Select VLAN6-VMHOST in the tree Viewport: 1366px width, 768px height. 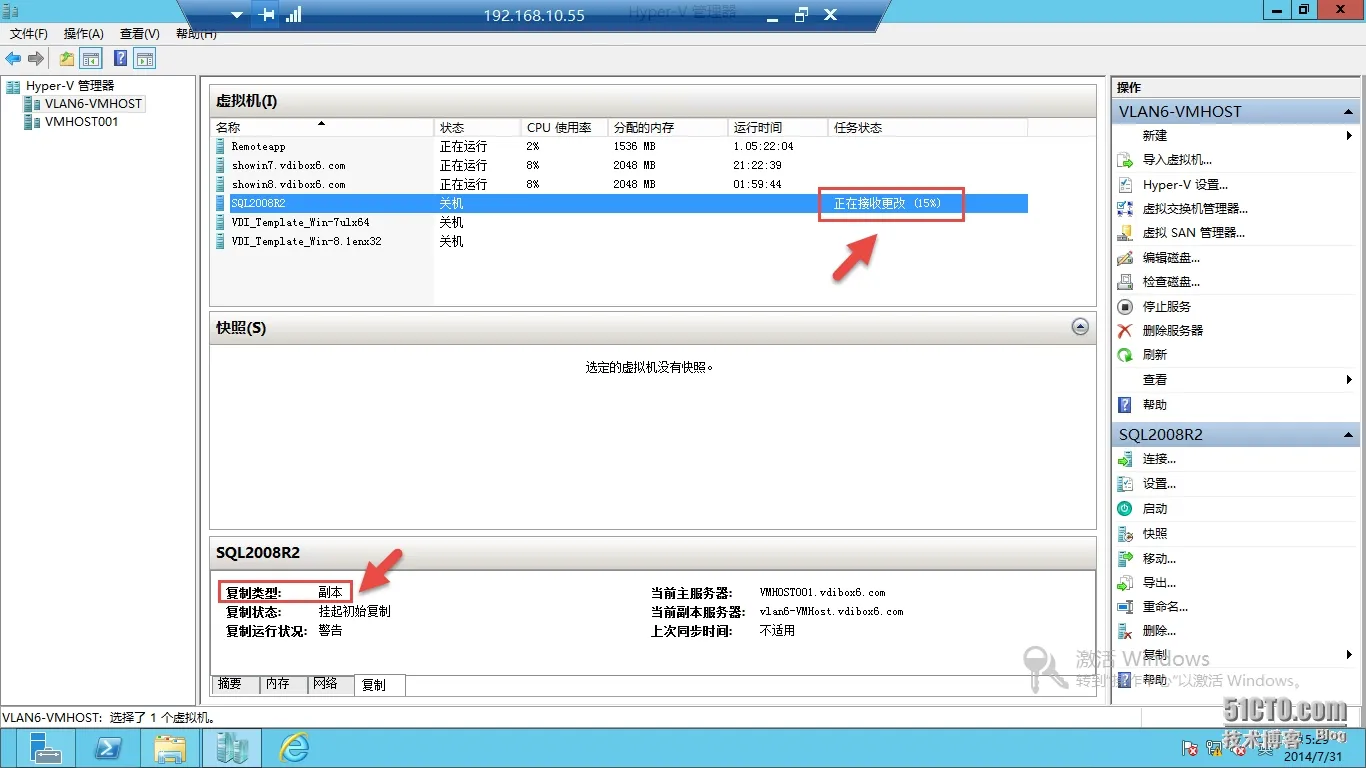(x=93, y=104)
